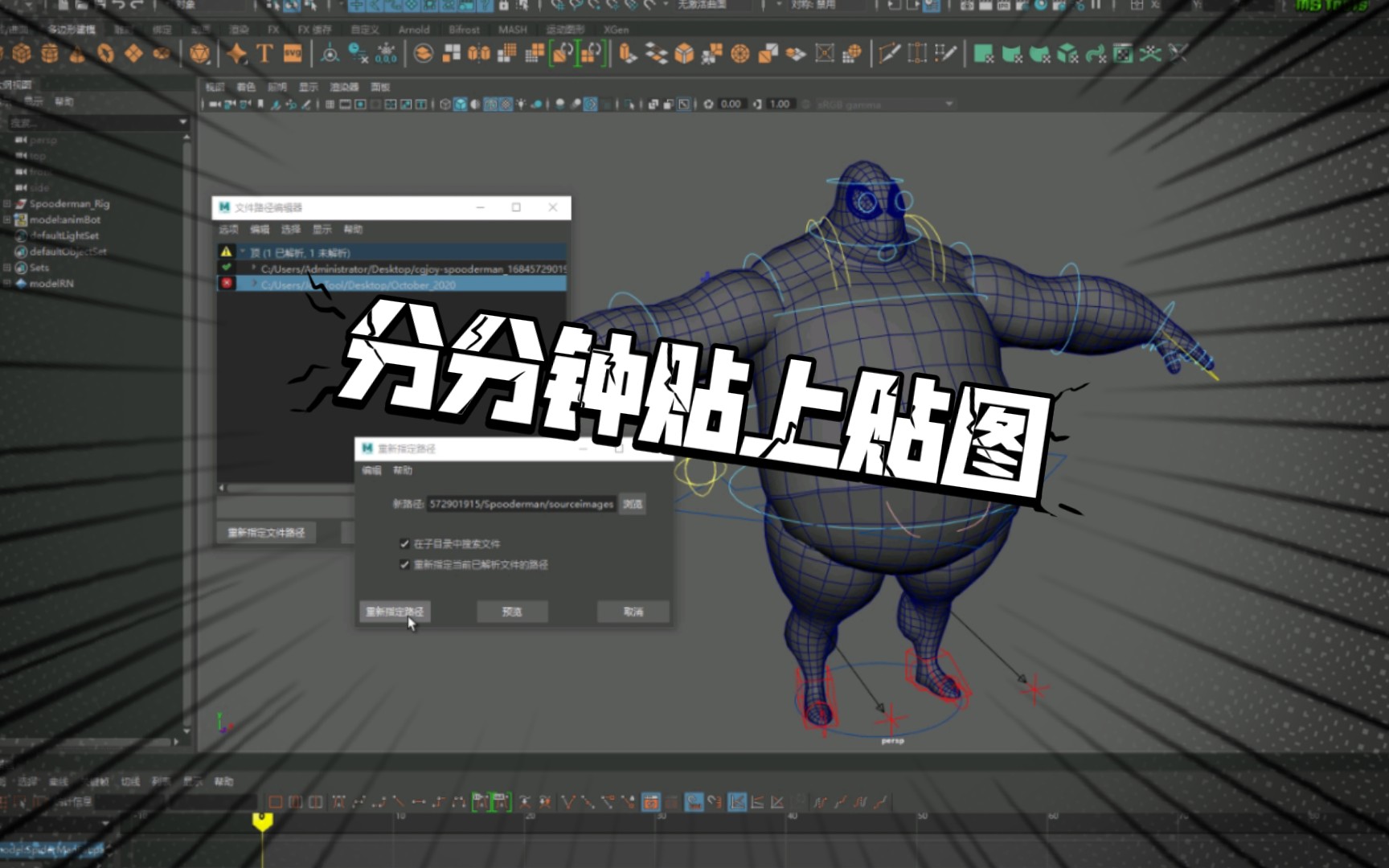Expand the Spooderman_Rig outliner node
Image resolution: width=1389 pixels, height=868 pixels.
point(7,204)
